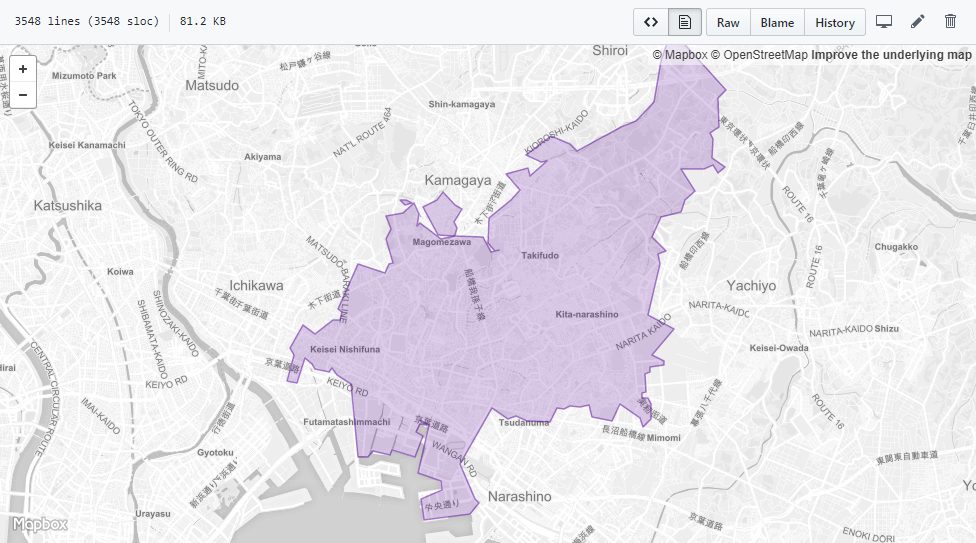
Task: Click the Narashino city label
Action: 520,497
